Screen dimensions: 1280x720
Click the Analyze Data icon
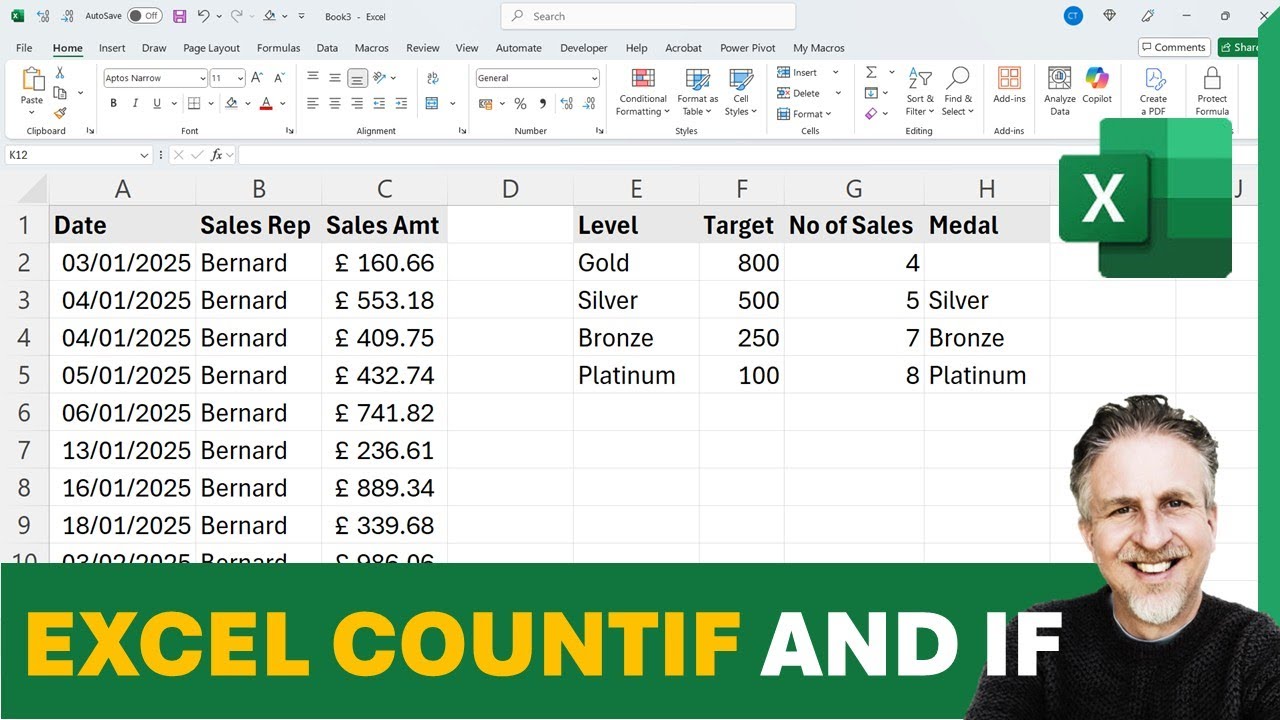(1059, 91)
